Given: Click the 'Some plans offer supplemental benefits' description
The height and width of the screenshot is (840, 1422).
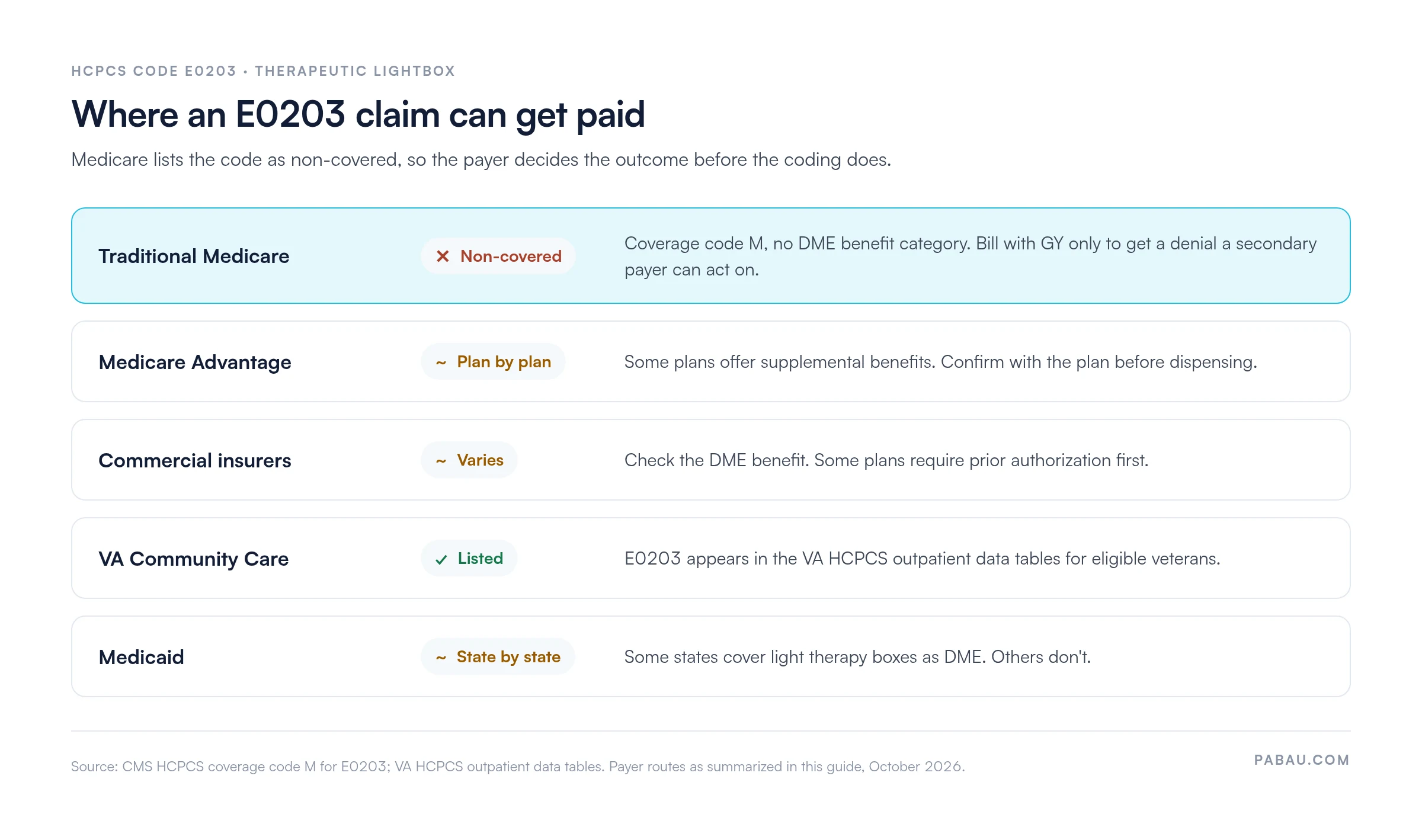Looking at the screenshot, I should click(x=940, y=362).
